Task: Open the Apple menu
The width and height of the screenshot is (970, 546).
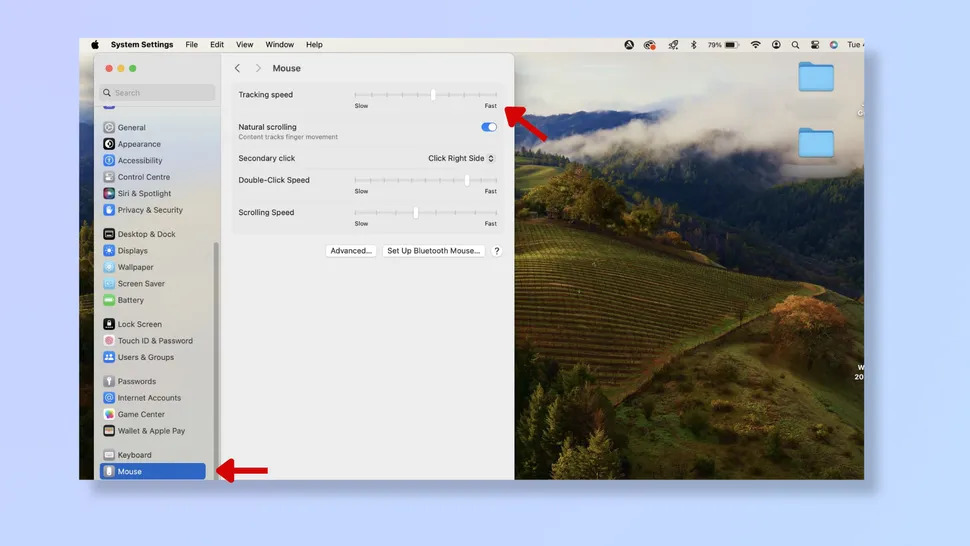Action: pos(96,45)
